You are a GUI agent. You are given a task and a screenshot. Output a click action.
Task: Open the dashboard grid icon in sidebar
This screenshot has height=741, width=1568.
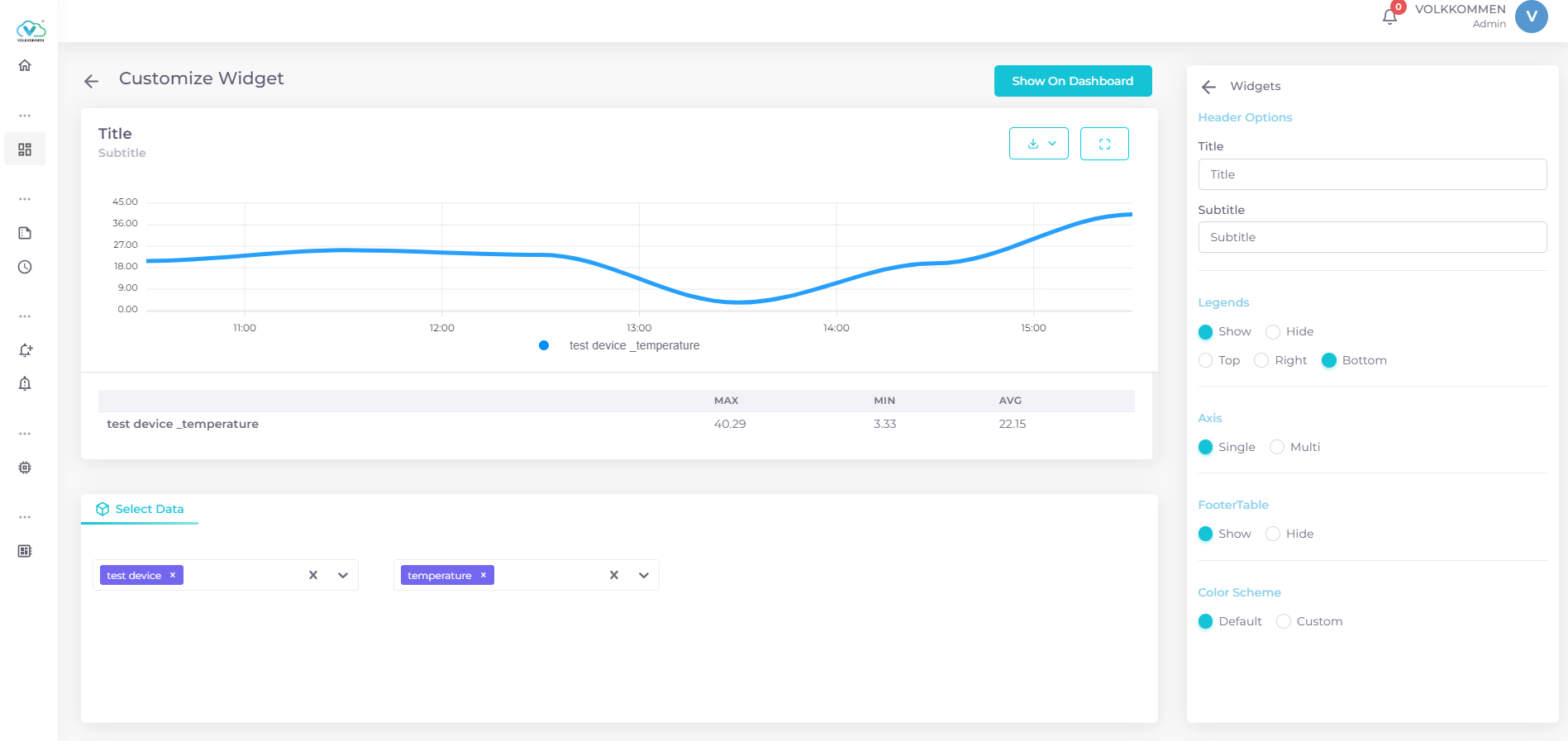(25, 150)
